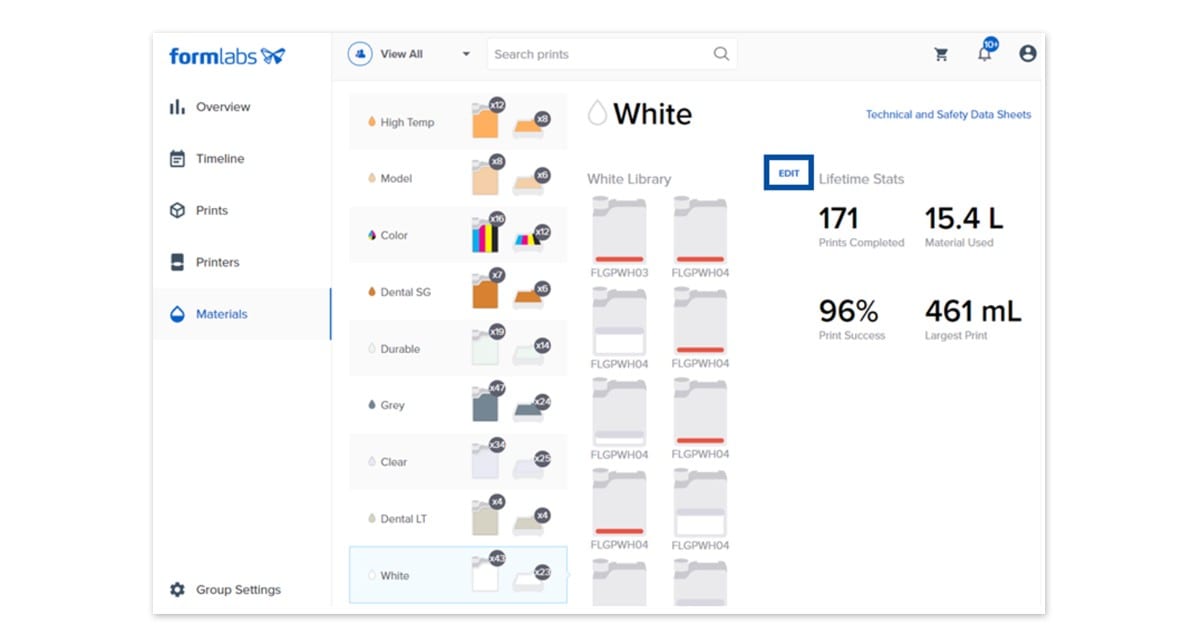Click the Color cartridge icon
1200x628 pixels.
pos(484,234)
